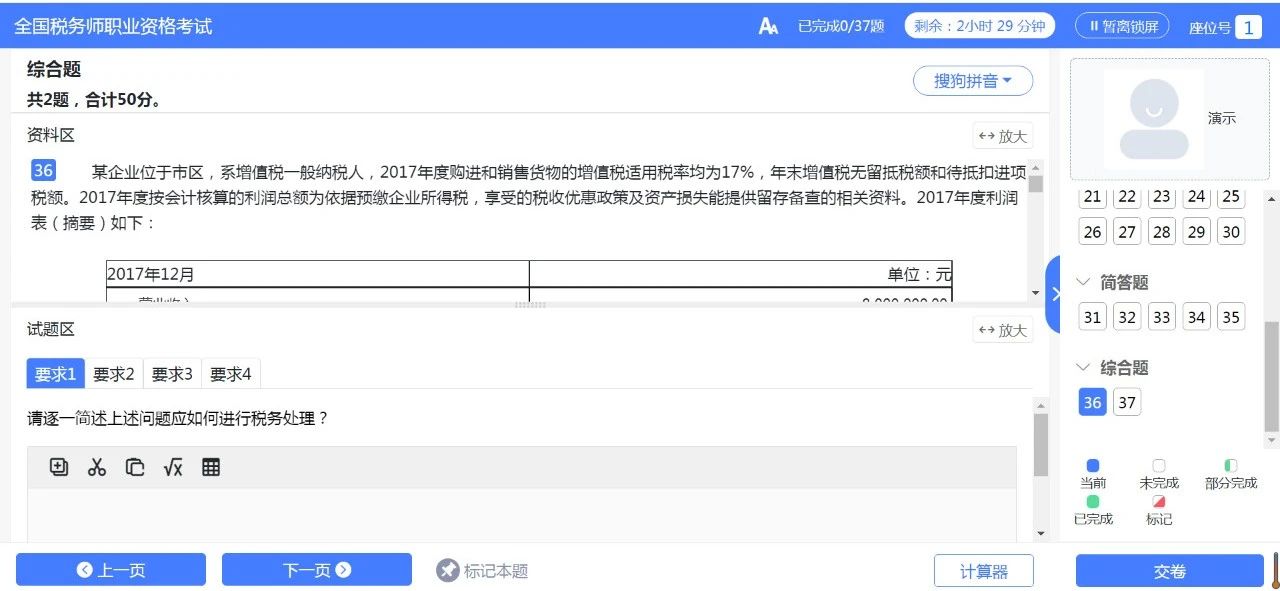The width and height of the screenshot is (1280, 591).
Task: Click the Aa font size icon in the header
Action: 767,25
